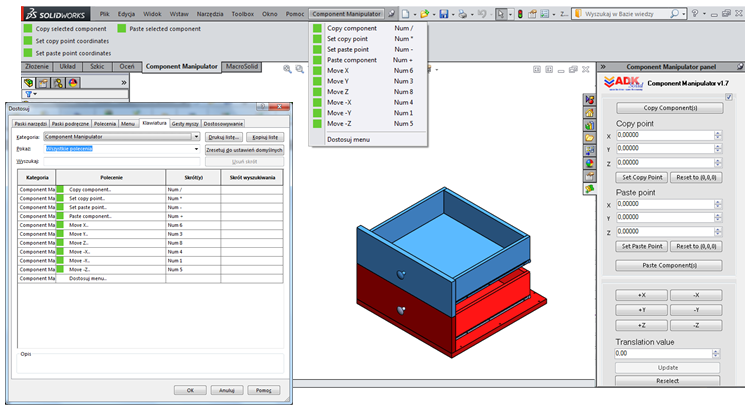Viewport: 749px width, 409px height.
Task: Switch to the Szkic command tab
Action: click(x=97, y=66)
